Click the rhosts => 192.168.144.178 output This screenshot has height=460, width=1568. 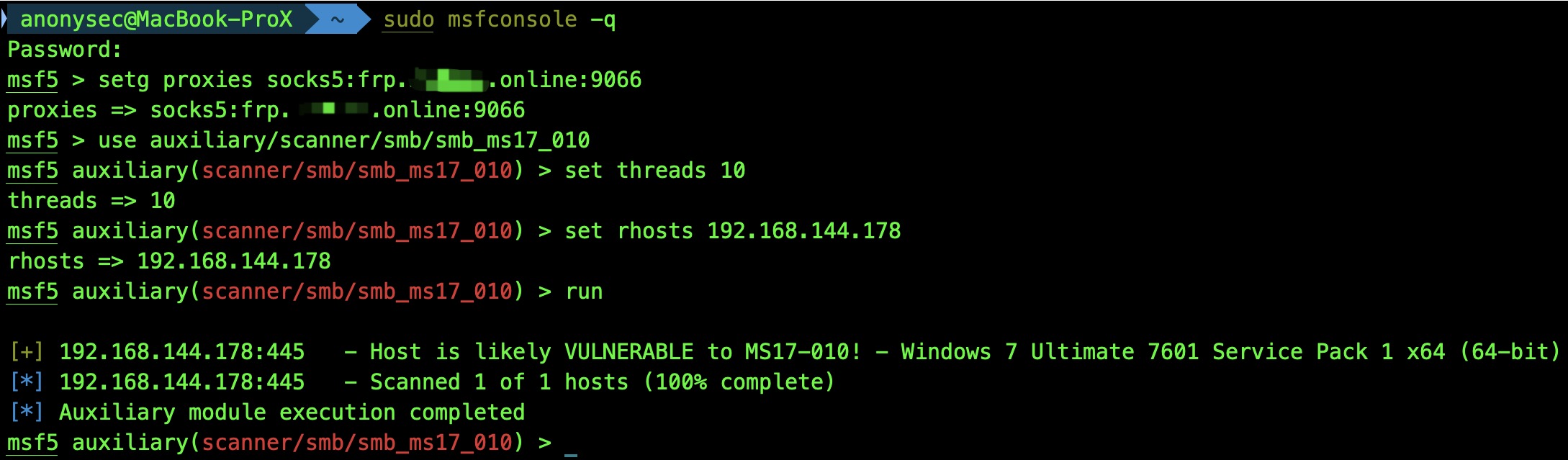[x=169, y=261]
